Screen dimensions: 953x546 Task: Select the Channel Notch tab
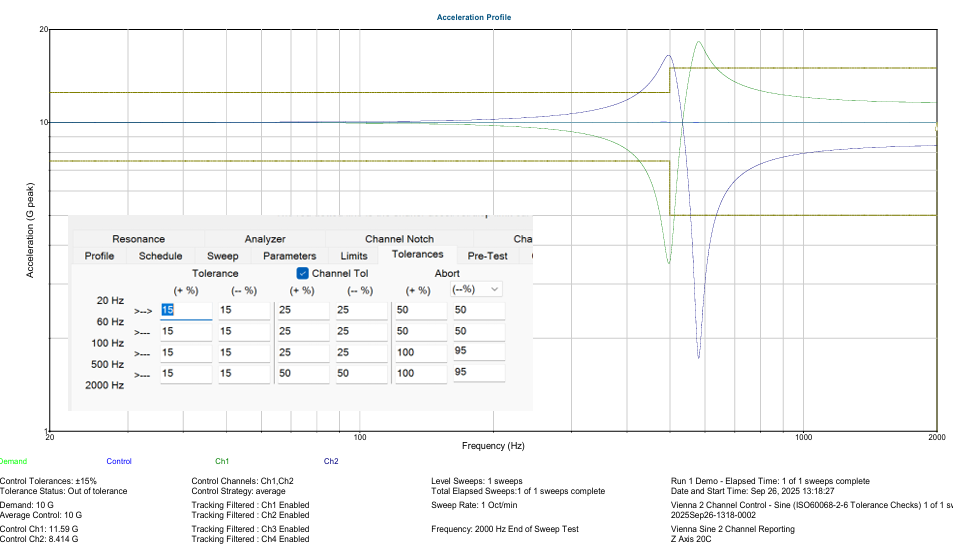click(399, 239)
